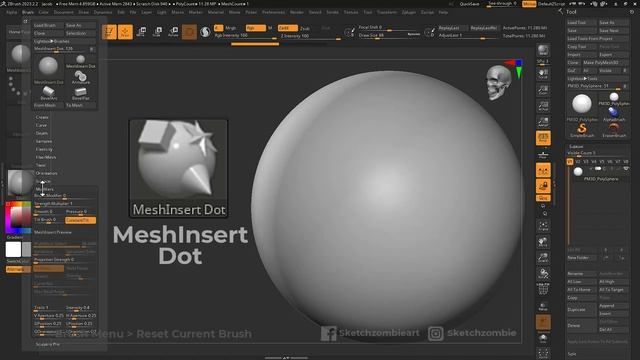
Task: Activate the Edit mode button
Action: pyautogui.click(x=109, y=32)
